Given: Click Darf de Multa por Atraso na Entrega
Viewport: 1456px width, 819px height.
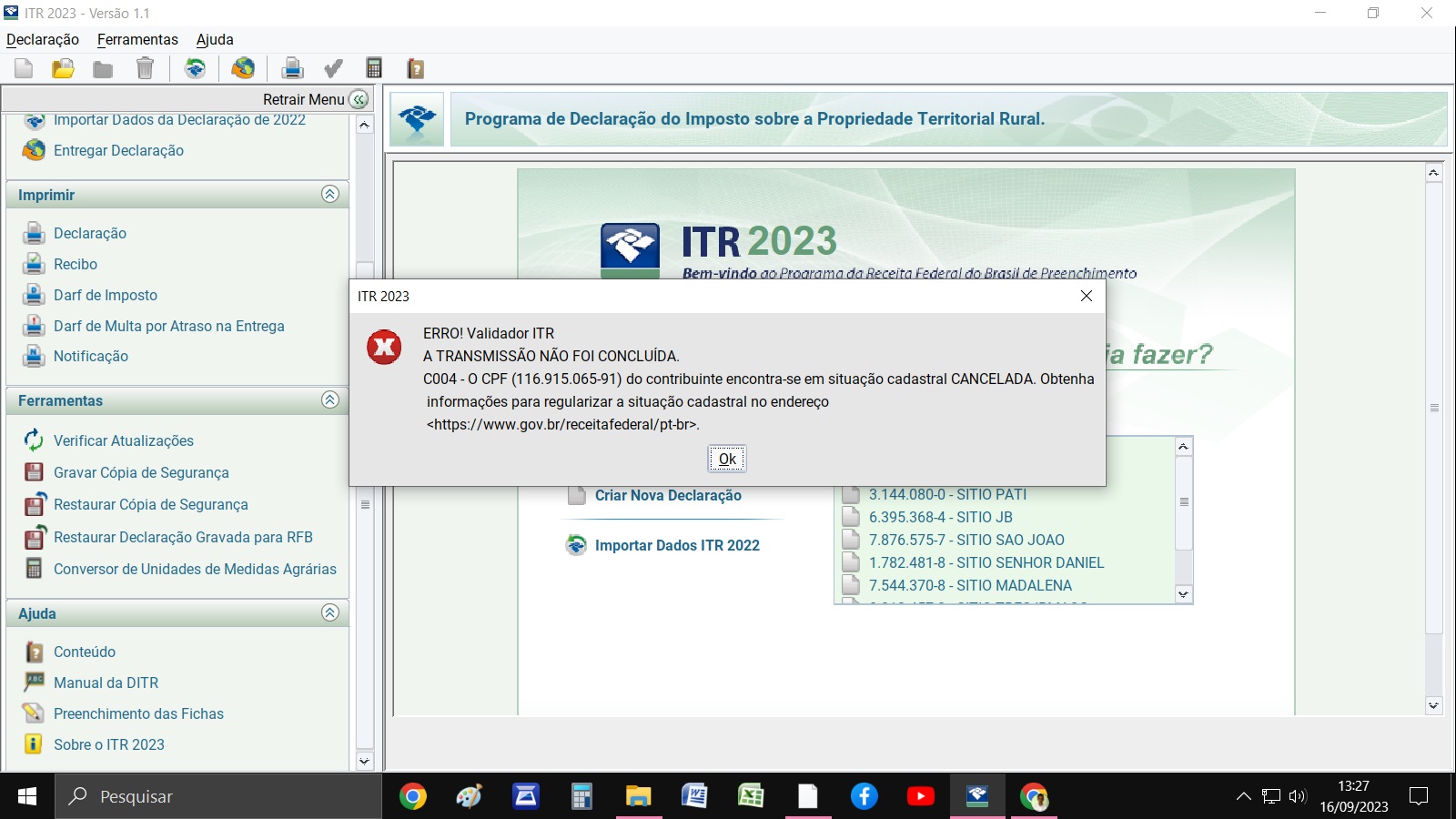Looking at the screenshot, I should [169, 326].
